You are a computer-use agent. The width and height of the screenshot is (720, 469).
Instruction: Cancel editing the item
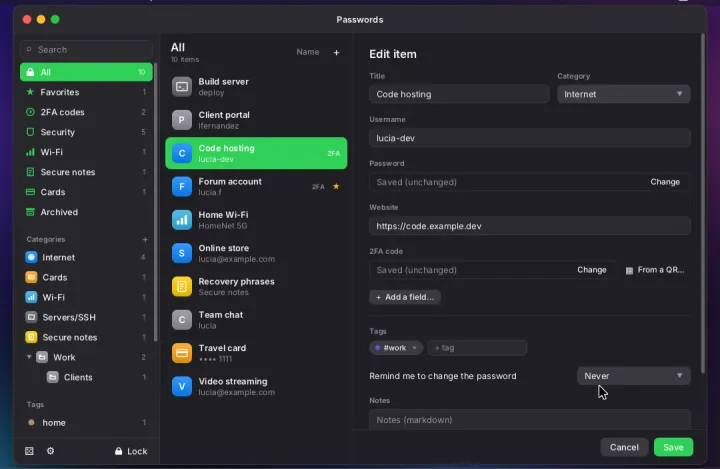pyautogui.click(x=624, y=447)
